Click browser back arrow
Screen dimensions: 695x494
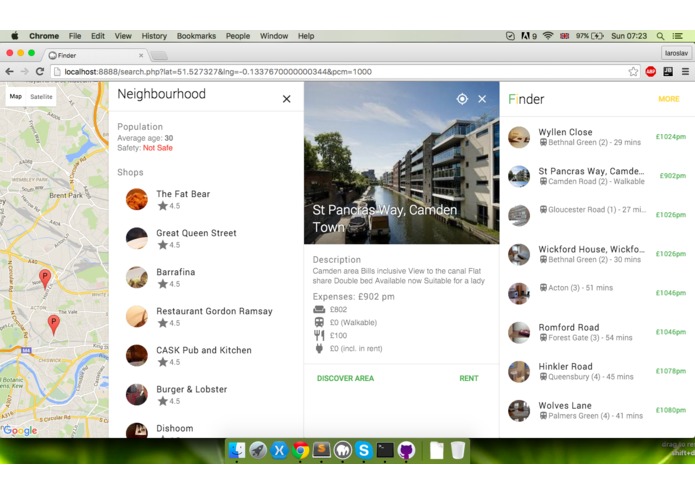(x=9, y=71)
